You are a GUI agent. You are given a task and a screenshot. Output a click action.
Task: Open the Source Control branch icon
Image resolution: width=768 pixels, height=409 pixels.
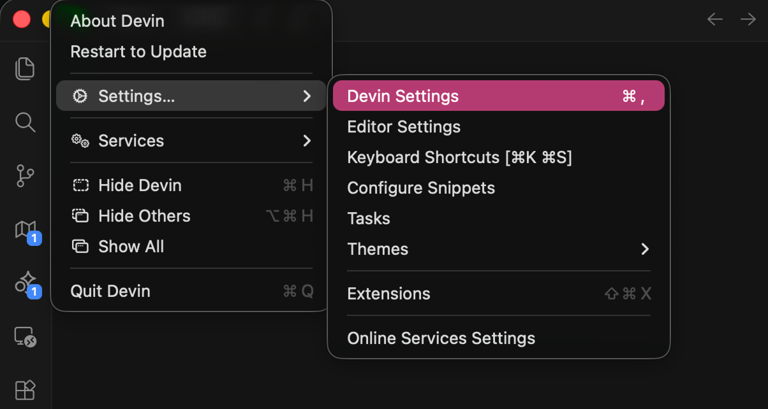[25, 176]
